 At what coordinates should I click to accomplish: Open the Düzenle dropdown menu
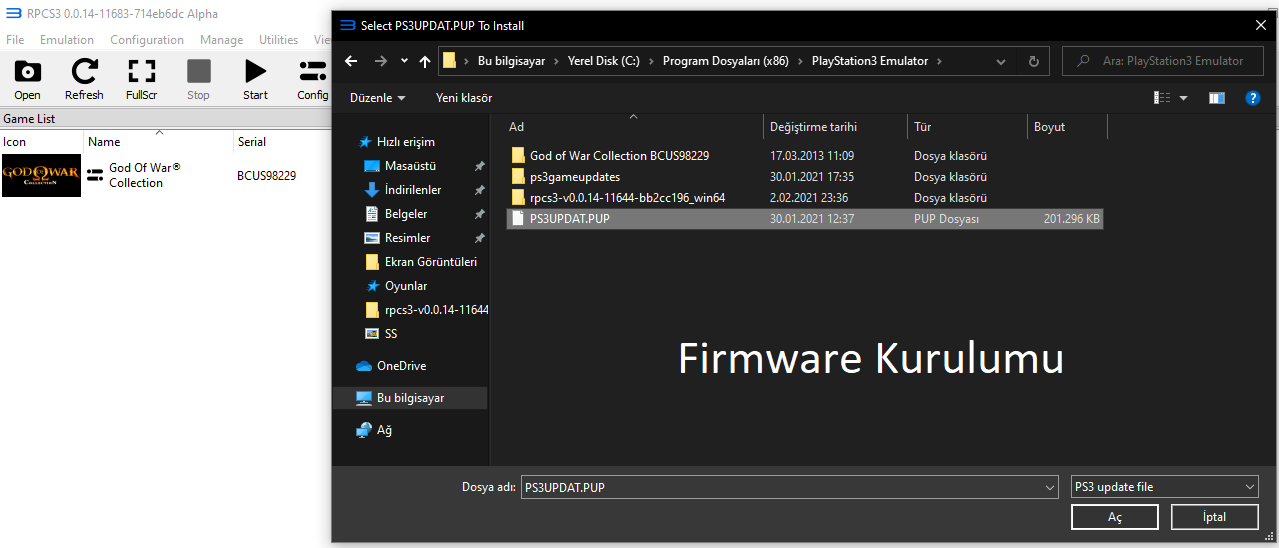tap(378, 98)
